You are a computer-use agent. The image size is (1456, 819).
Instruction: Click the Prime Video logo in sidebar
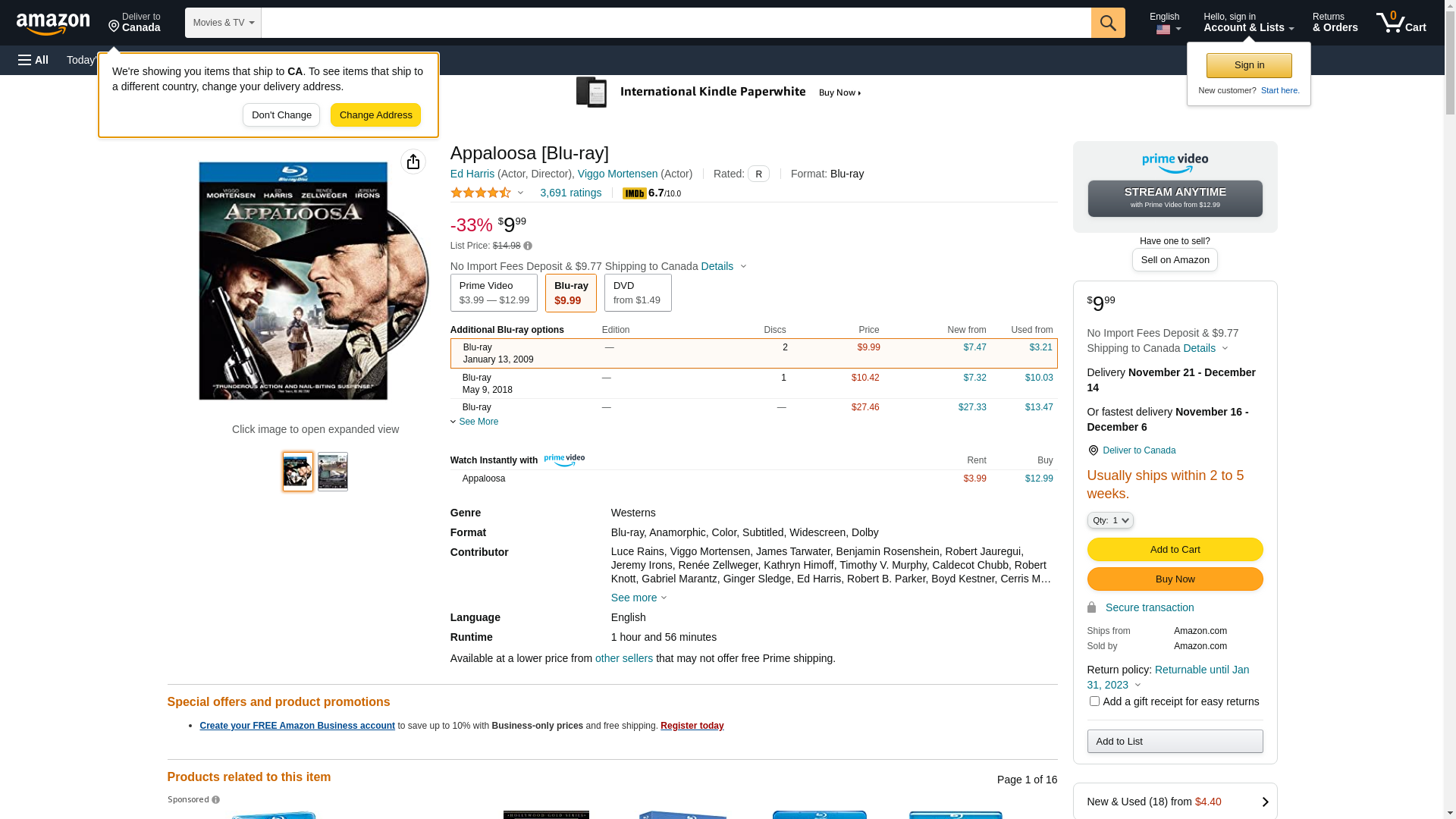(1175, 163)
